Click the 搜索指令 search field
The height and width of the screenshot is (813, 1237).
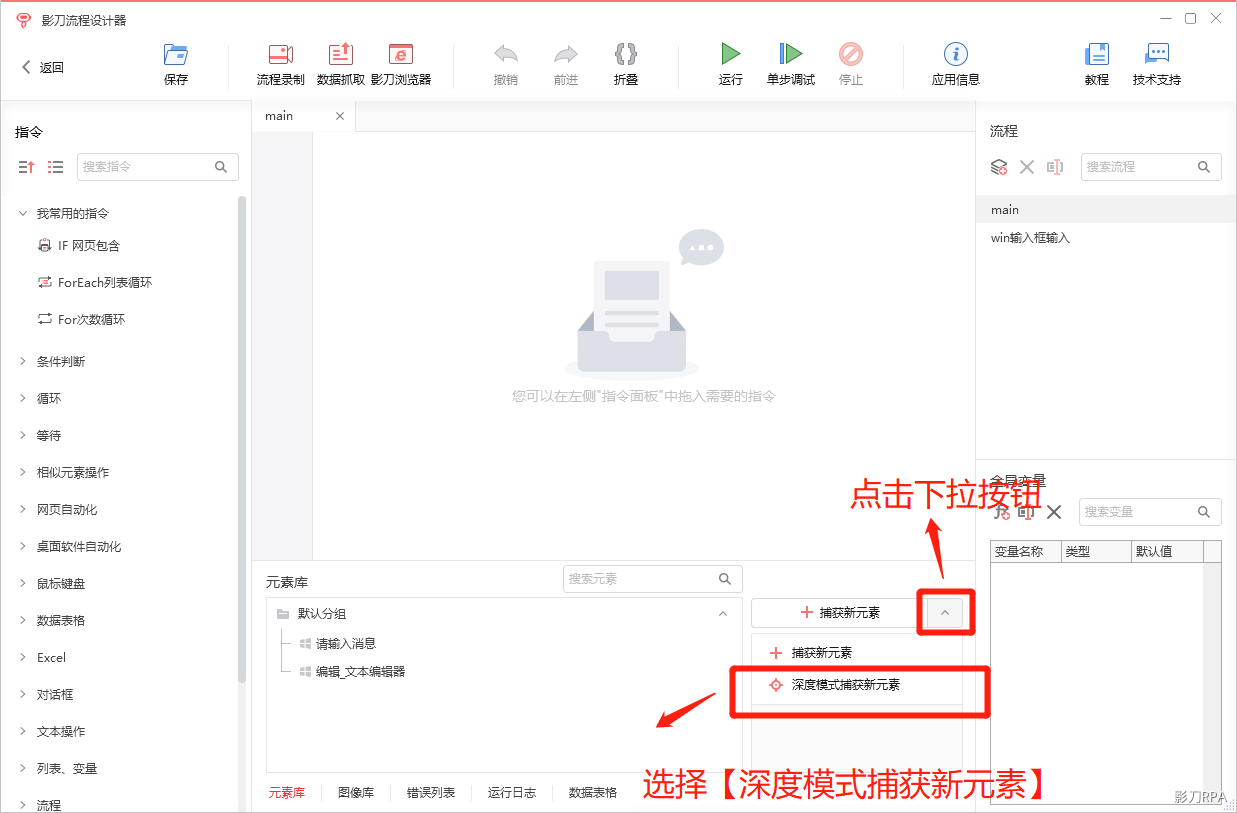coord(158,167)
